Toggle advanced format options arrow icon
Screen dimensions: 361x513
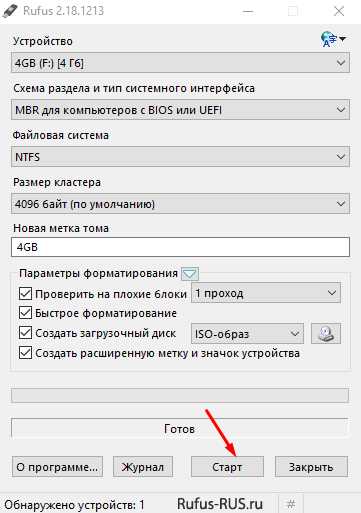[x=190, y=274]
